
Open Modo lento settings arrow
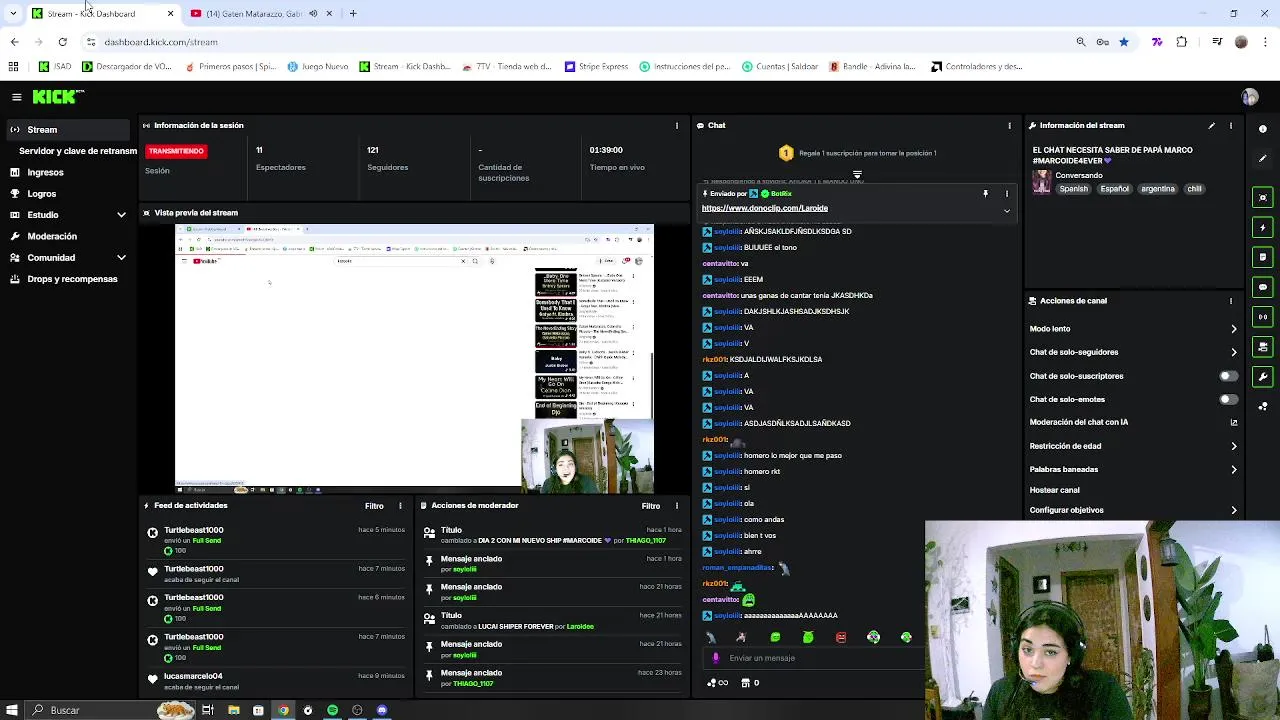pos(1233,329)
